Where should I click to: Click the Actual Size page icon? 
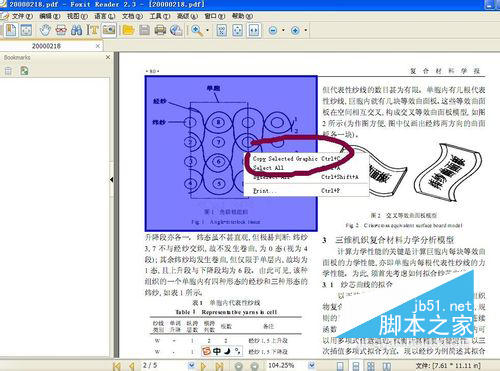(221, 30)
